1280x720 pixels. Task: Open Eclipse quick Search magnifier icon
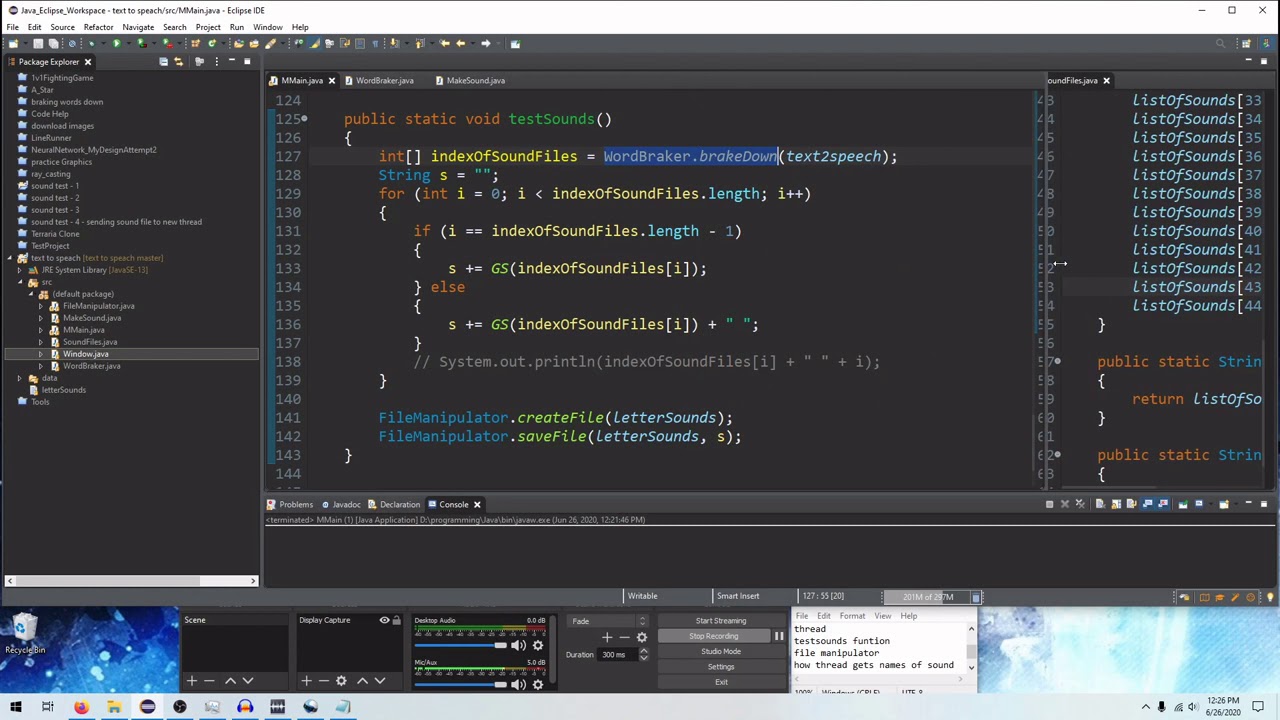click(1220, 43)
